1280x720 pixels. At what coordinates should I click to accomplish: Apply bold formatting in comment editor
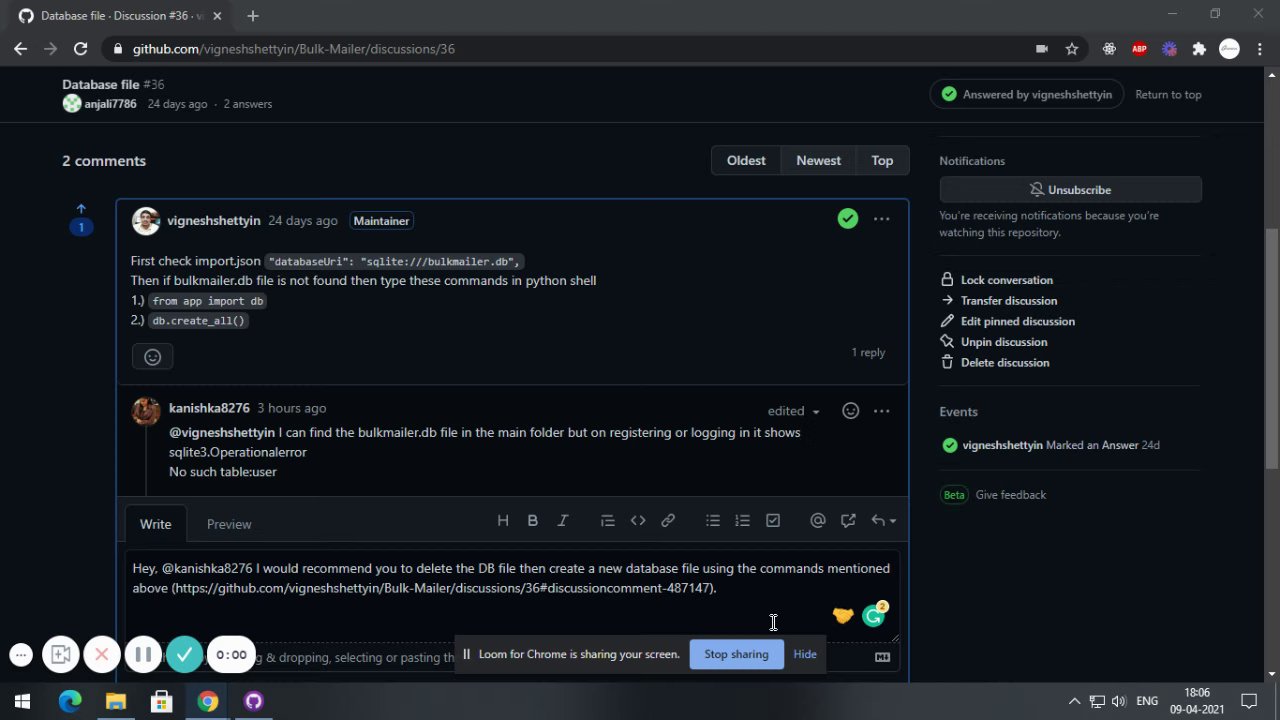pyautogui.click(x=533, y=521)
